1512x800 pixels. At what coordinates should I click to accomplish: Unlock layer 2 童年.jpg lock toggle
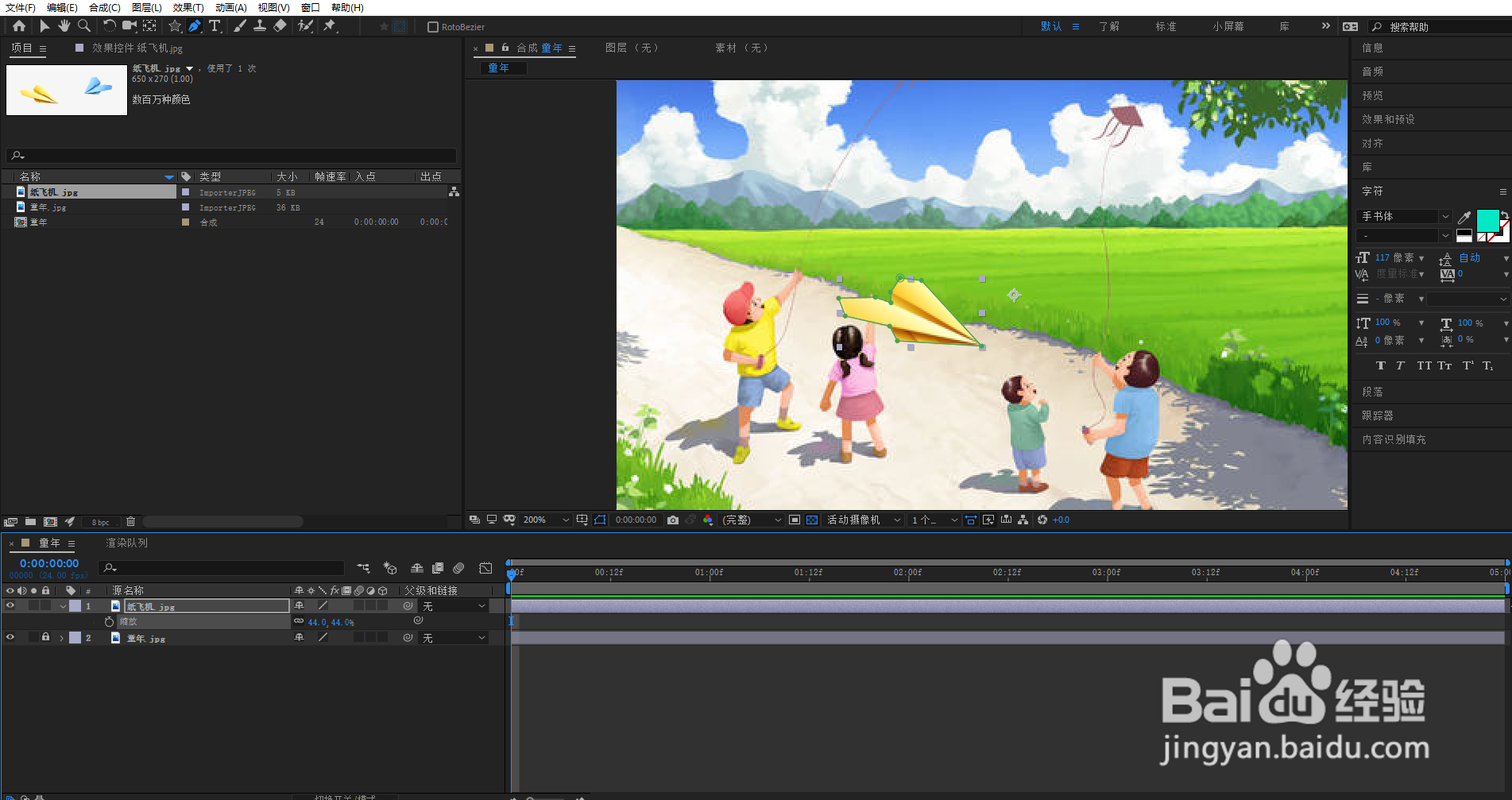click(45, 637)
